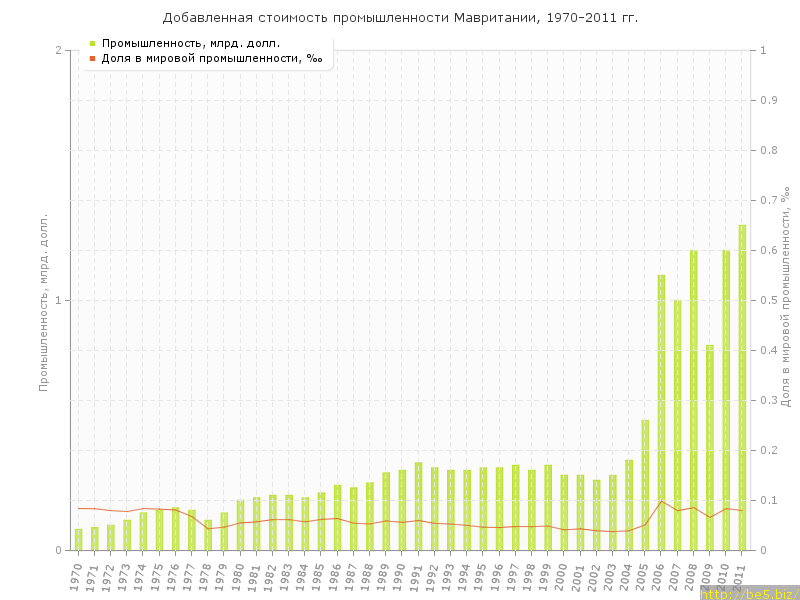
Task: Toggle the 'Промышленность, млрд. долл.' legend label
Action: (x=190, y=43)
